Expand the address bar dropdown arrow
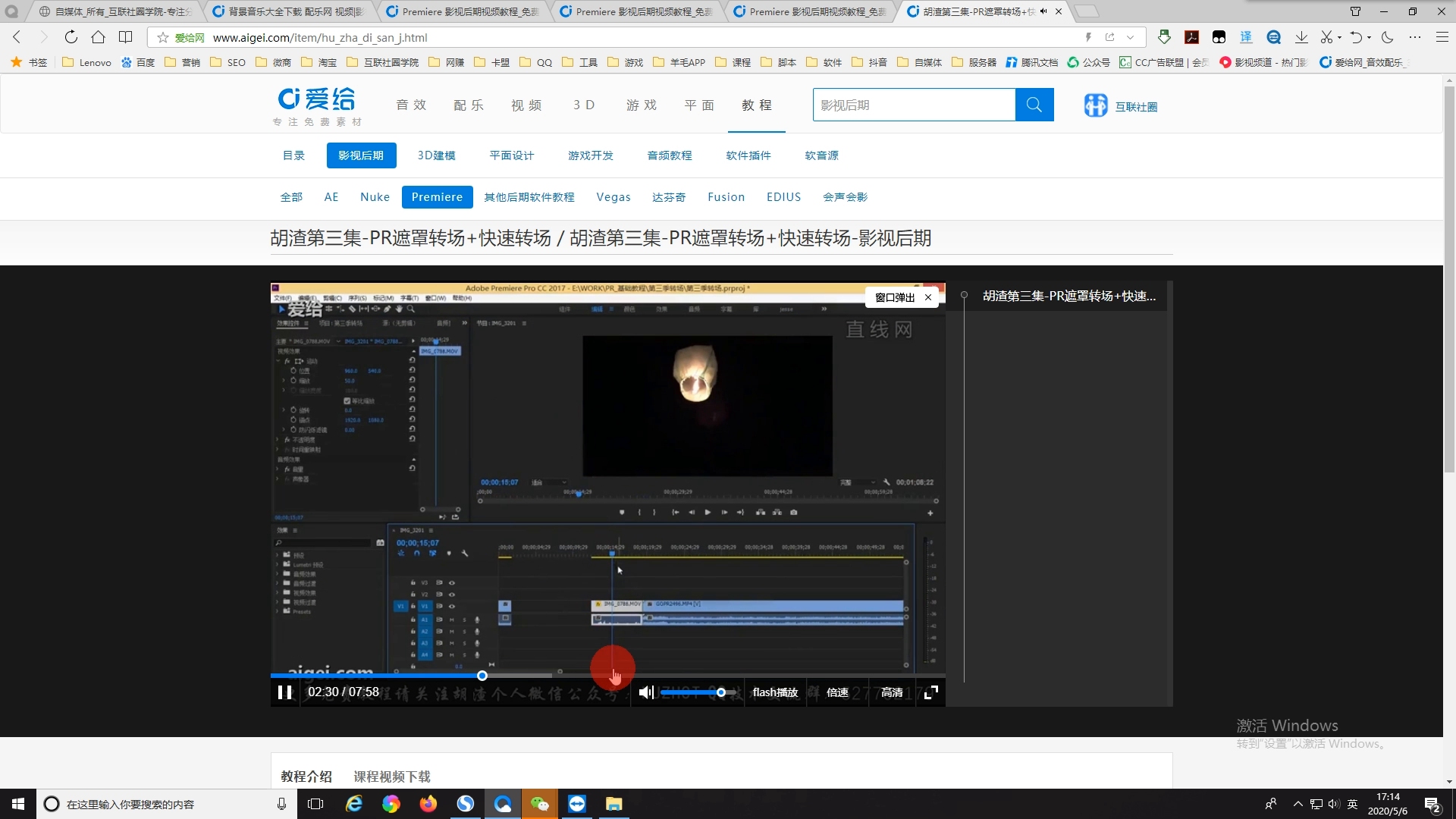 [x=1131, y=37]
